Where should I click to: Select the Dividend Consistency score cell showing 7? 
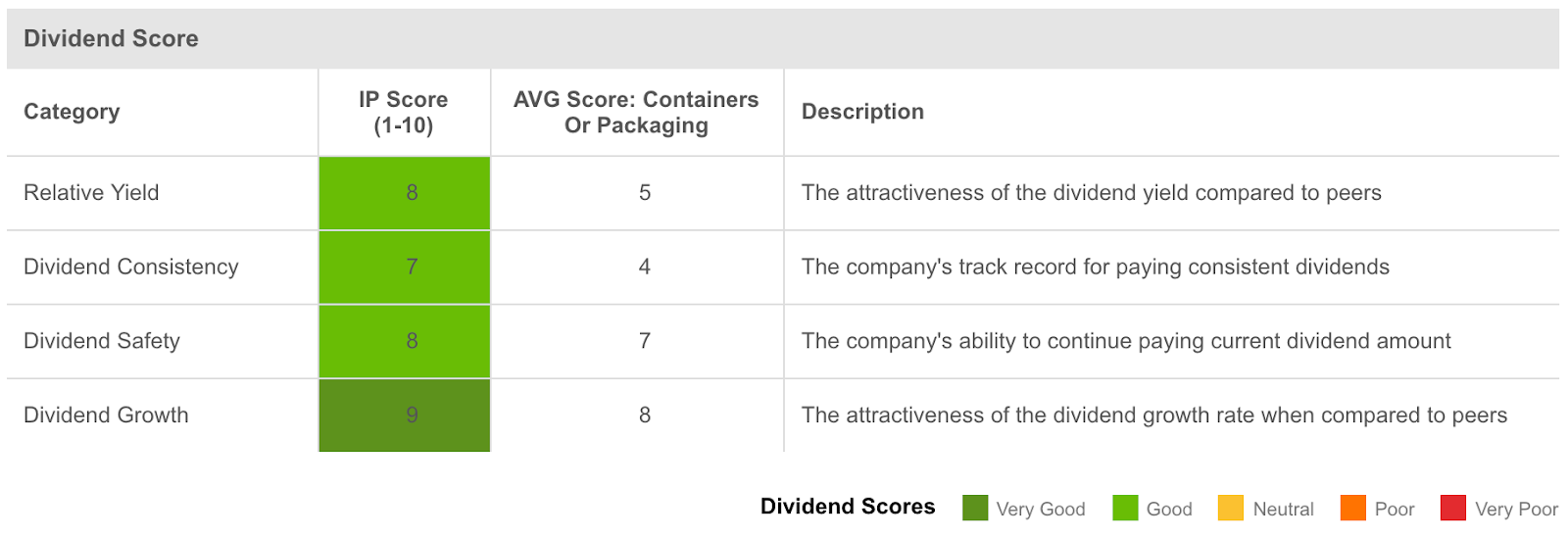(405, 267)
